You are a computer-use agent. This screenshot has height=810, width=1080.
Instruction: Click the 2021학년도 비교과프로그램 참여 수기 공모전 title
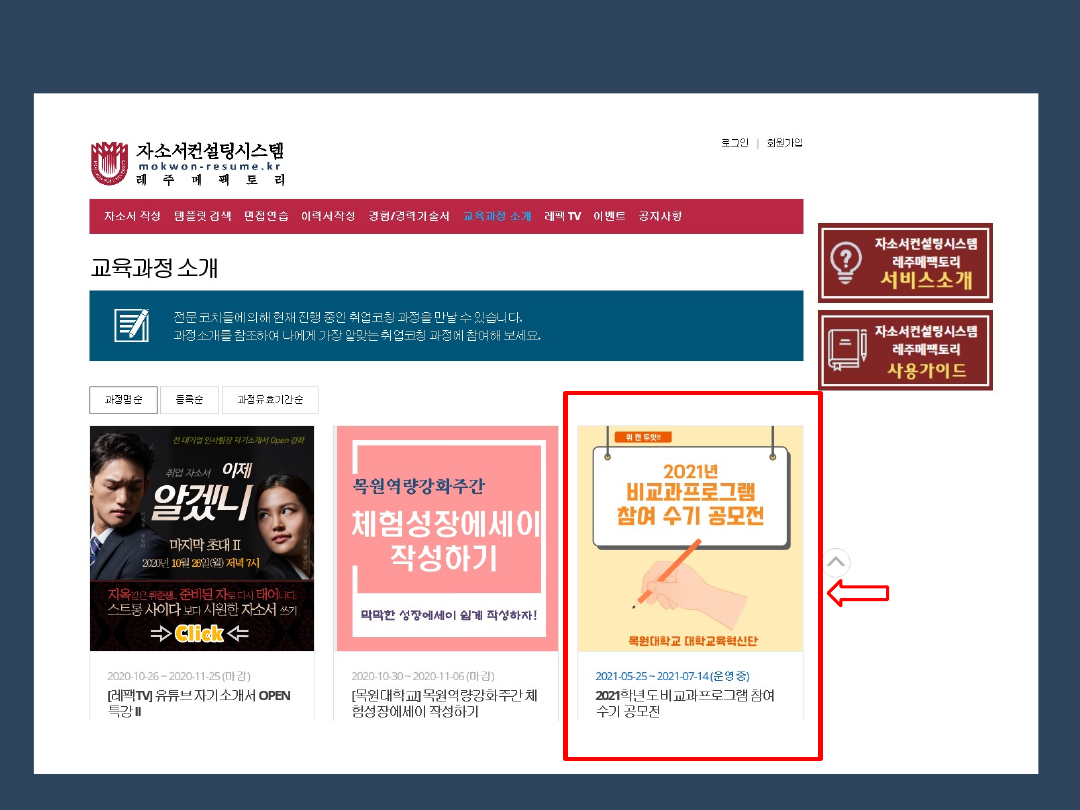tap(684, 703)
